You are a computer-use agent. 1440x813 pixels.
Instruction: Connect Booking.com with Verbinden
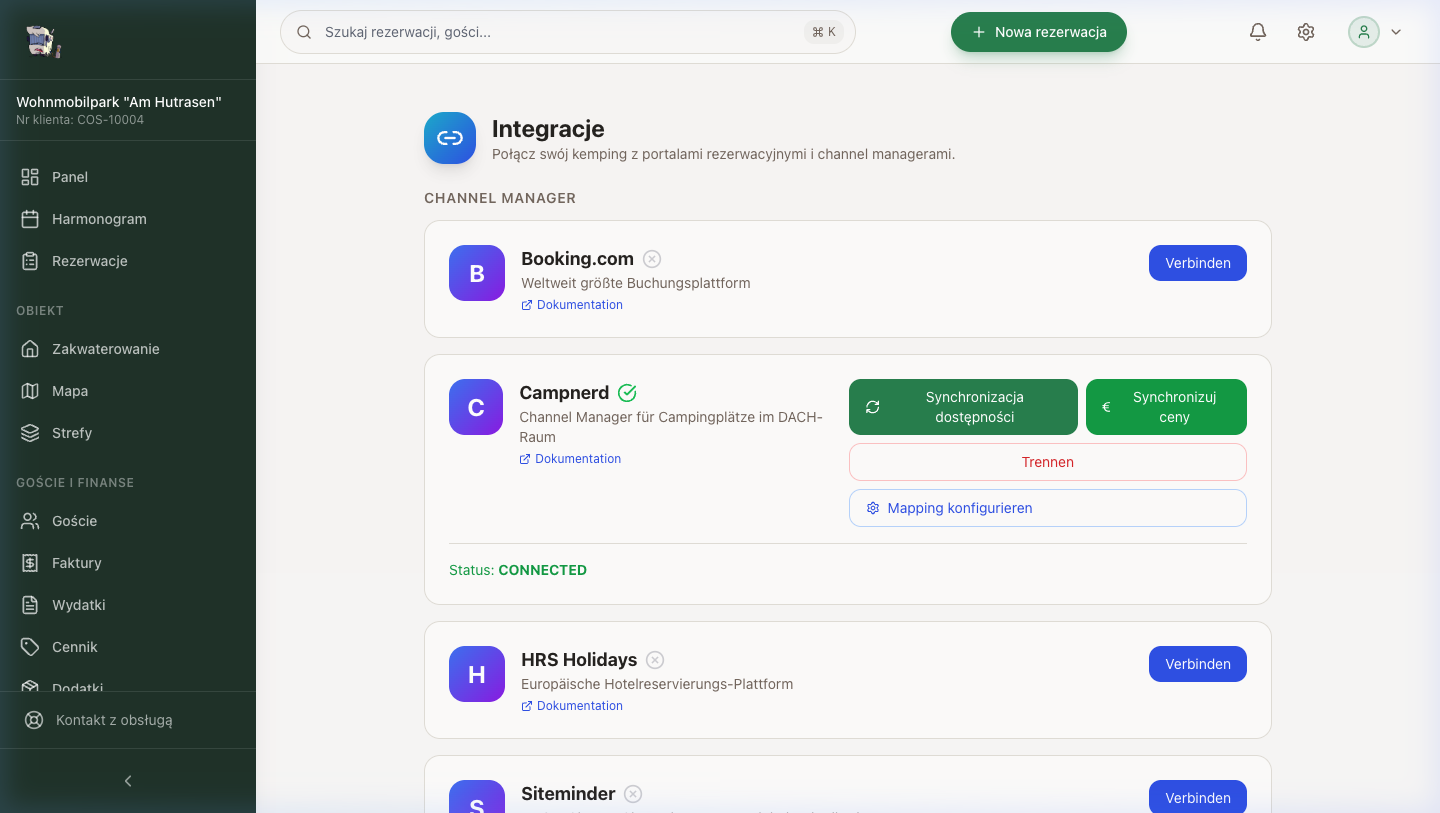pos(1198,263)
